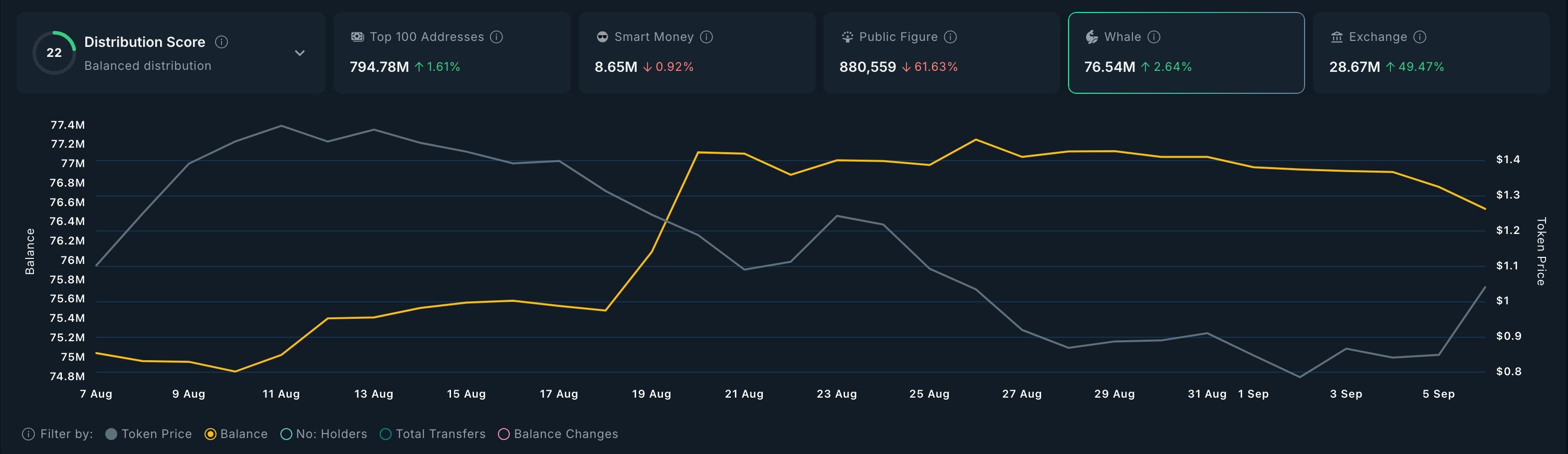Click the Exchange bank icon
Viewport: 1568px width, 454px height.
click(x=1337, y=36)
